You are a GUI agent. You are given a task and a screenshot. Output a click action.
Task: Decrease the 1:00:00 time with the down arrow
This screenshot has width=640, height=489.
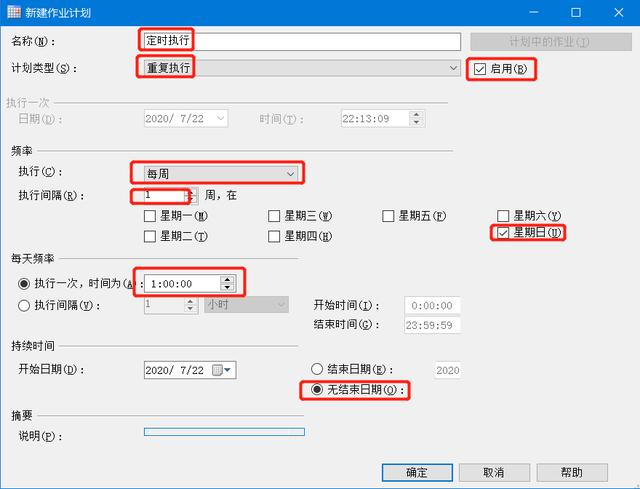pyautogui.click(x=227, y=287)
